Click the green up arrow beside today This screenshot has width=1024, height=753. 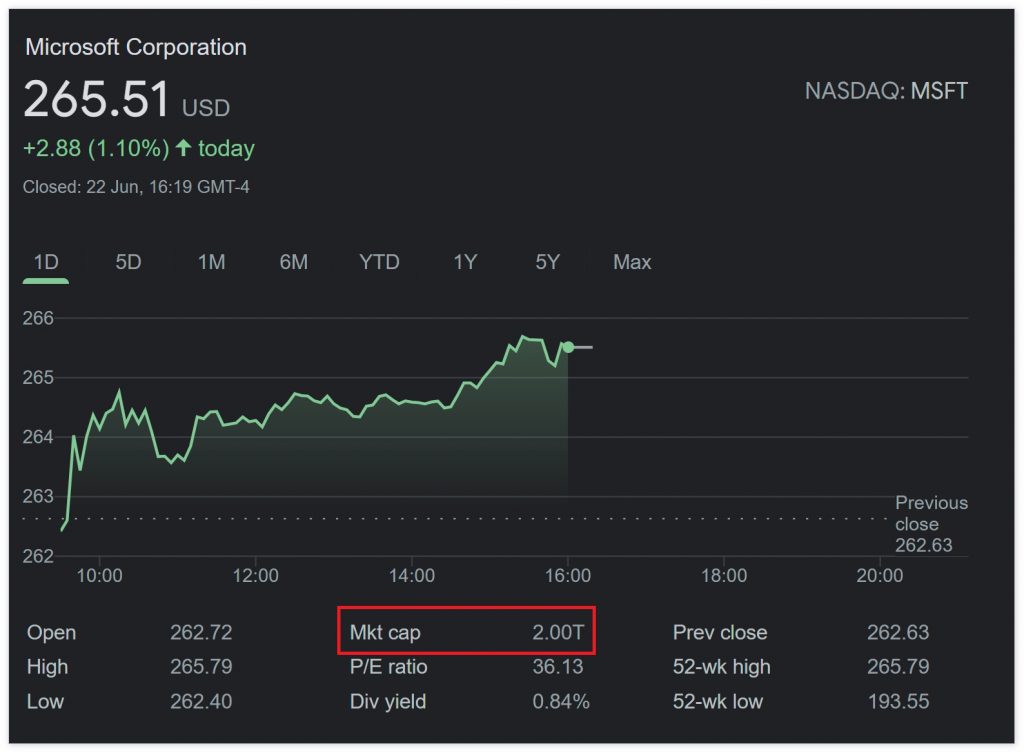pos(183,148)
